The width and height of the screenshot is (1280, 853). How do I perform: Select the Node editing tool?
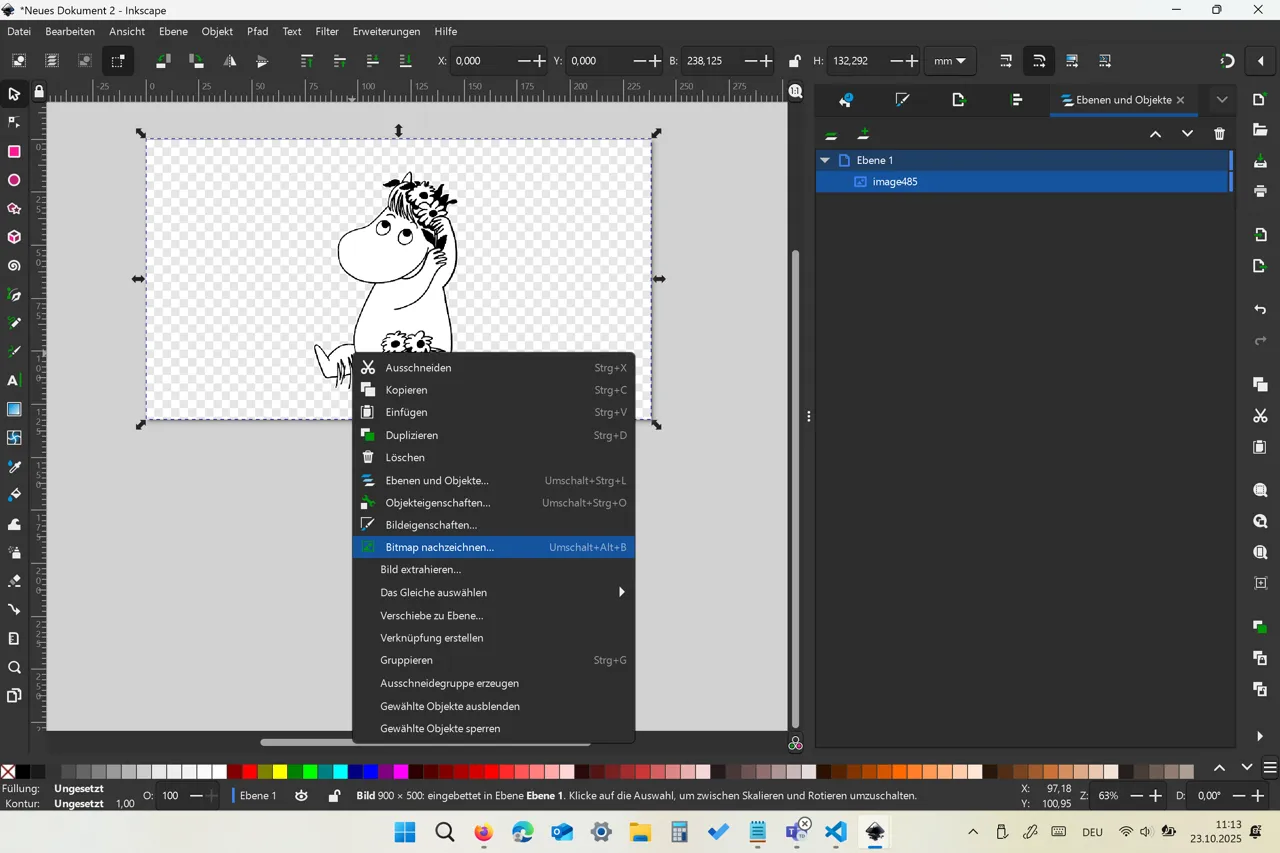[x=14, y=123]
